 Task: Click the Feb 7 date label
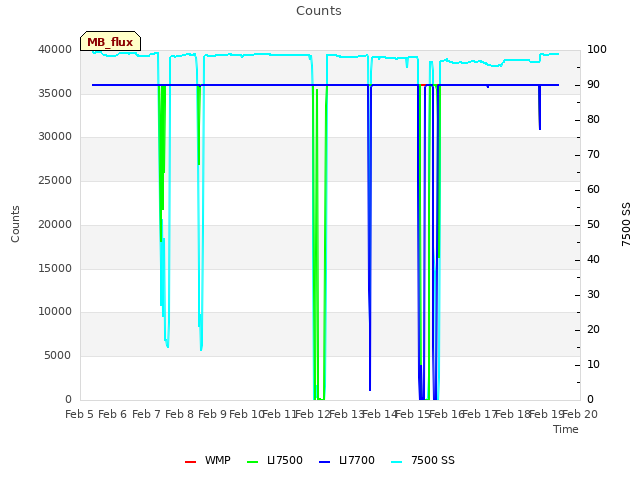[146, 415]
